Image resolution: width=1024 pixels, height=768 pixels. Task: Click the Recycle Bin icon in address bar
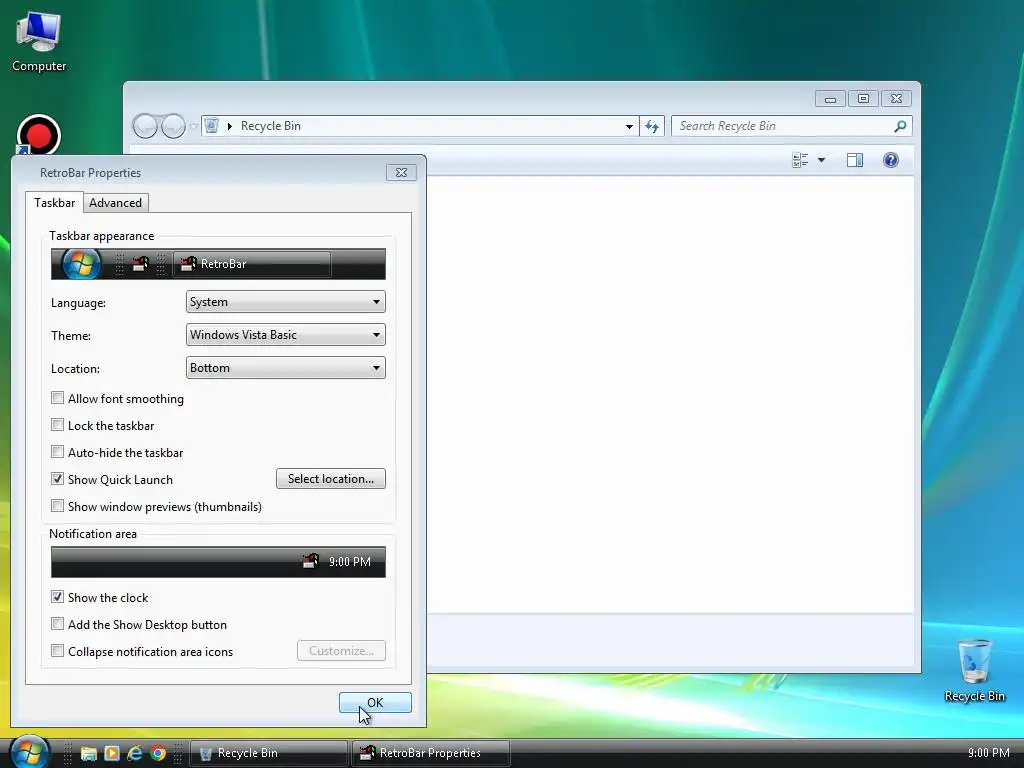click(x=212, y=125)
